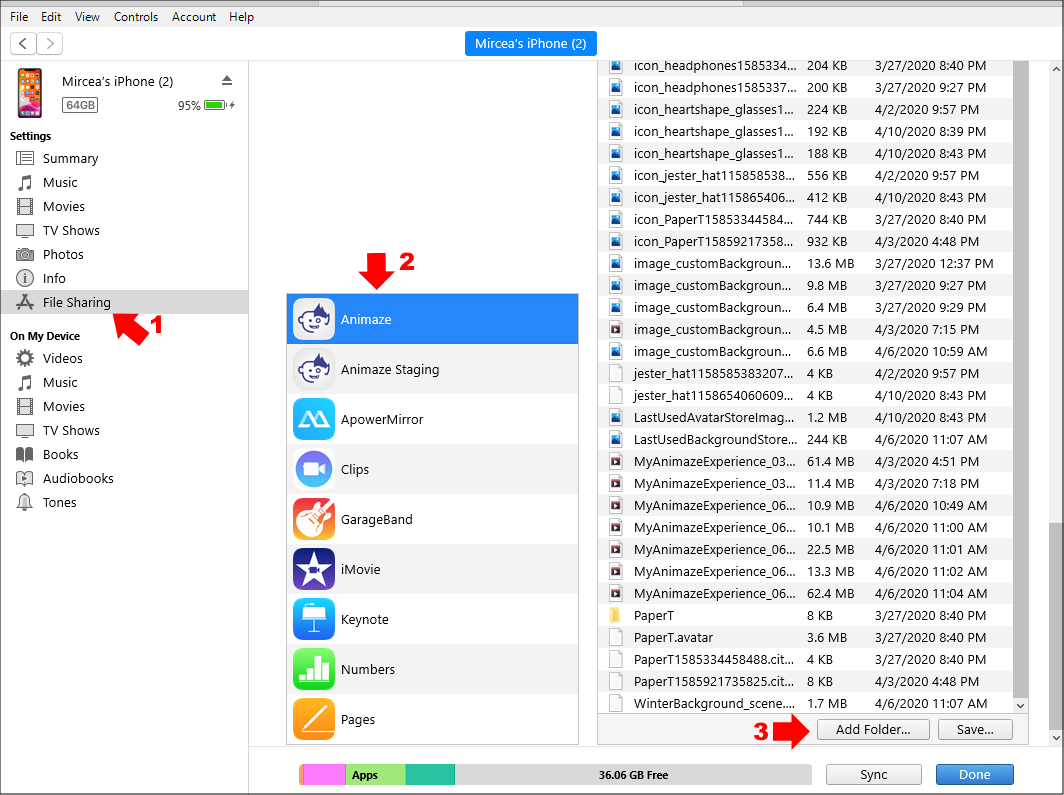Open Summary in Settings sidebar
Screen dimensions: 1064x795
[x=70, y=158]
